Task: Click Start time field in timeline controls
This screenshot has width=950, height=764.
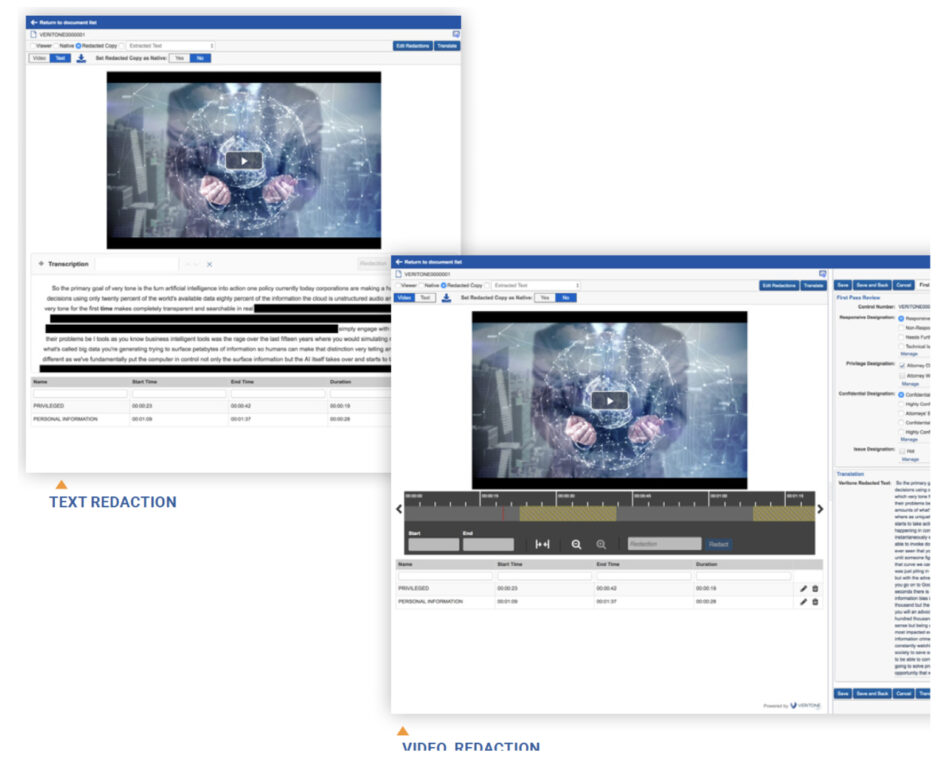Action: [434, 544]
